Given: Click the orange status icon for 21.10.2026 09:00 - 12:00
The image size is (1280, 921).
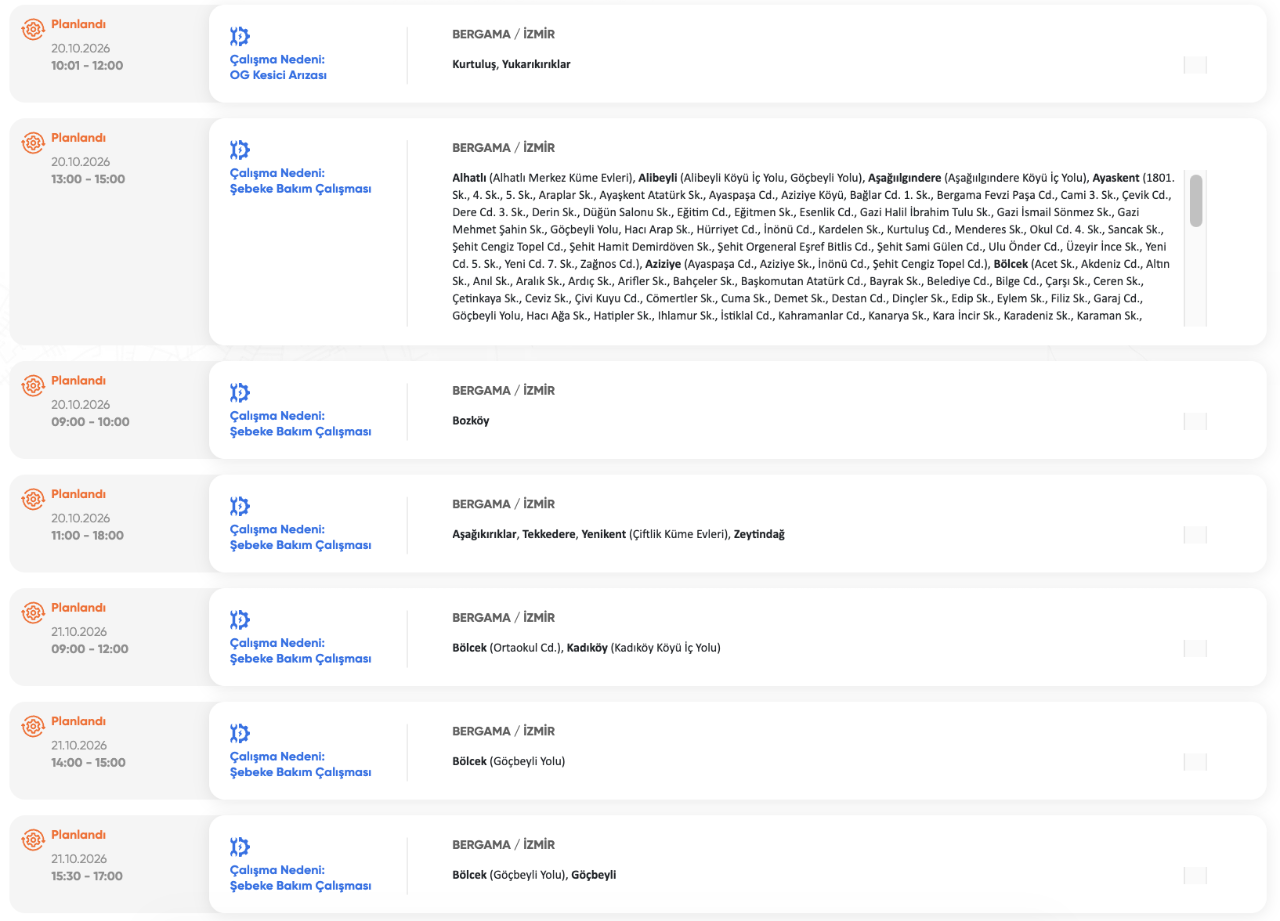Looking at the screenshot, I should pos(33,613).
